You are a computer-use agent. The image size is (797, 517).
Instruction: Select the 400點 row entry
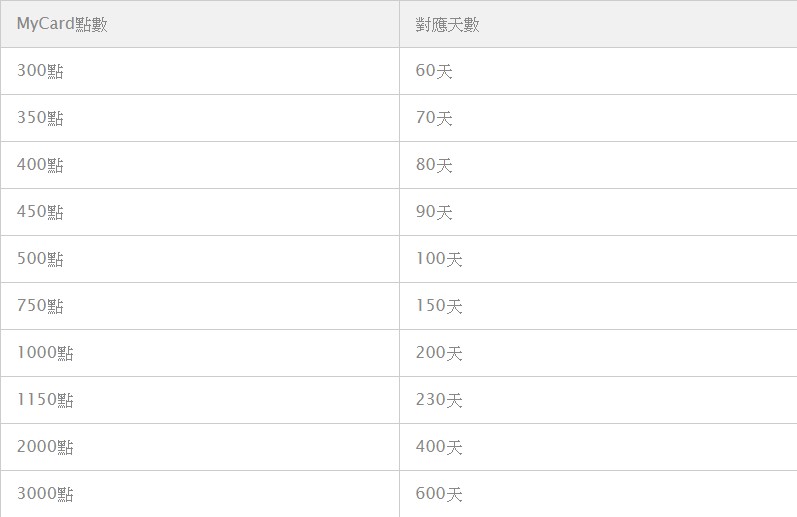[x=200, y=165]
